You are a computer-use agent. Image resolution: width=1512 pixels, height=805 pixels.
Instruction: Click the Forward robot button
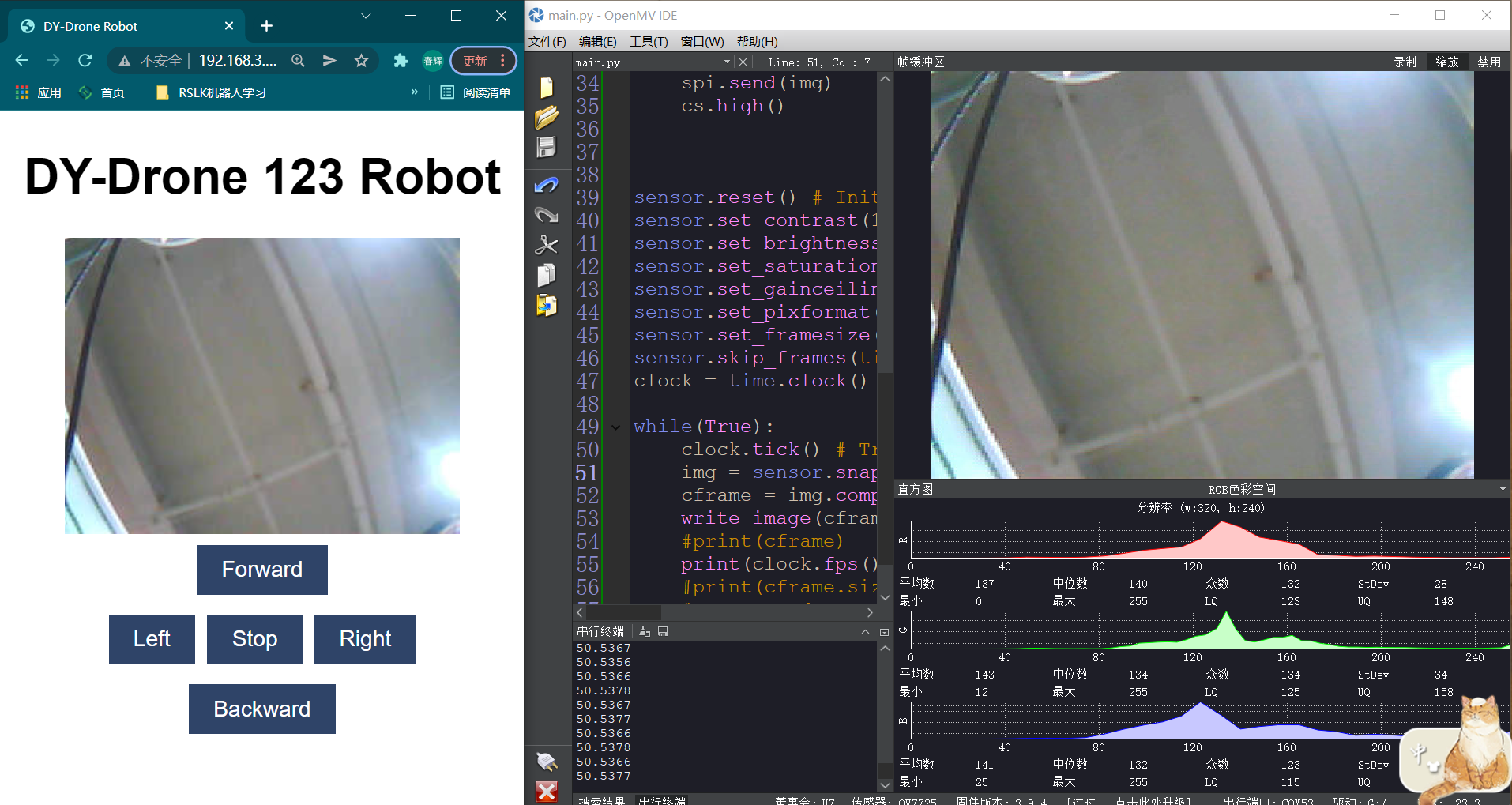(x=262, y=570)
